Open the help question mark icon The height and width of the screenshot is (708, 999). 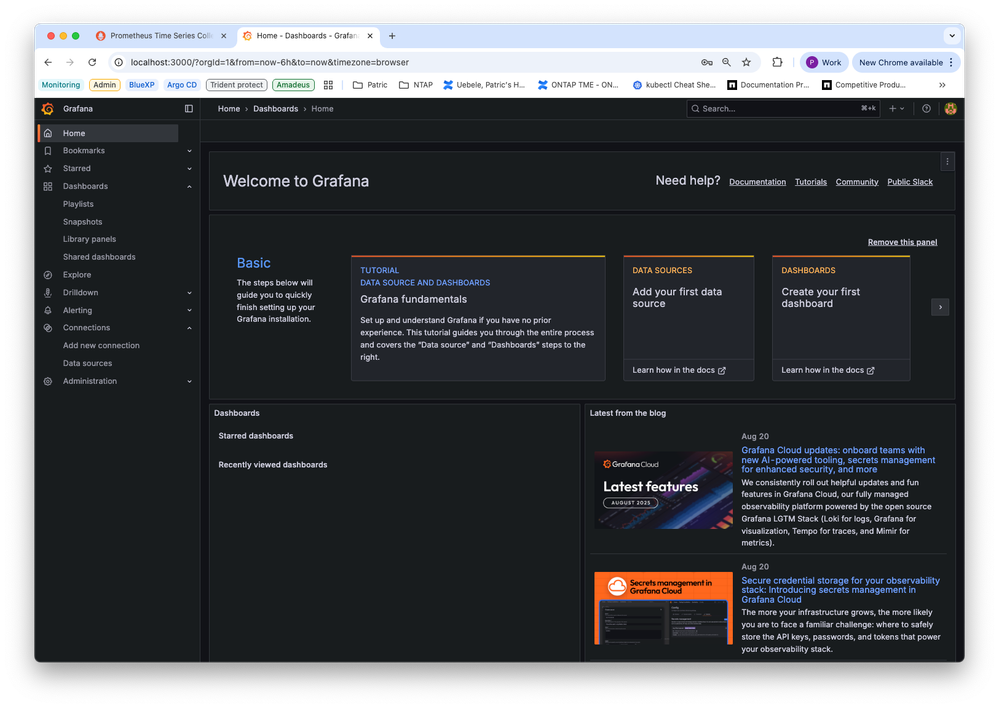[x=926, y=109]
